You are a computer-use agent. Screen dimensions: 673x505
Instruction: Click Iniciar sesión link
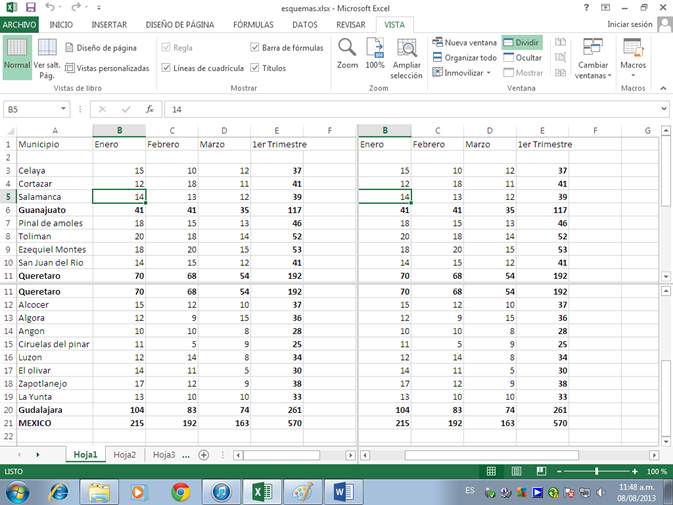pos(629,24)
